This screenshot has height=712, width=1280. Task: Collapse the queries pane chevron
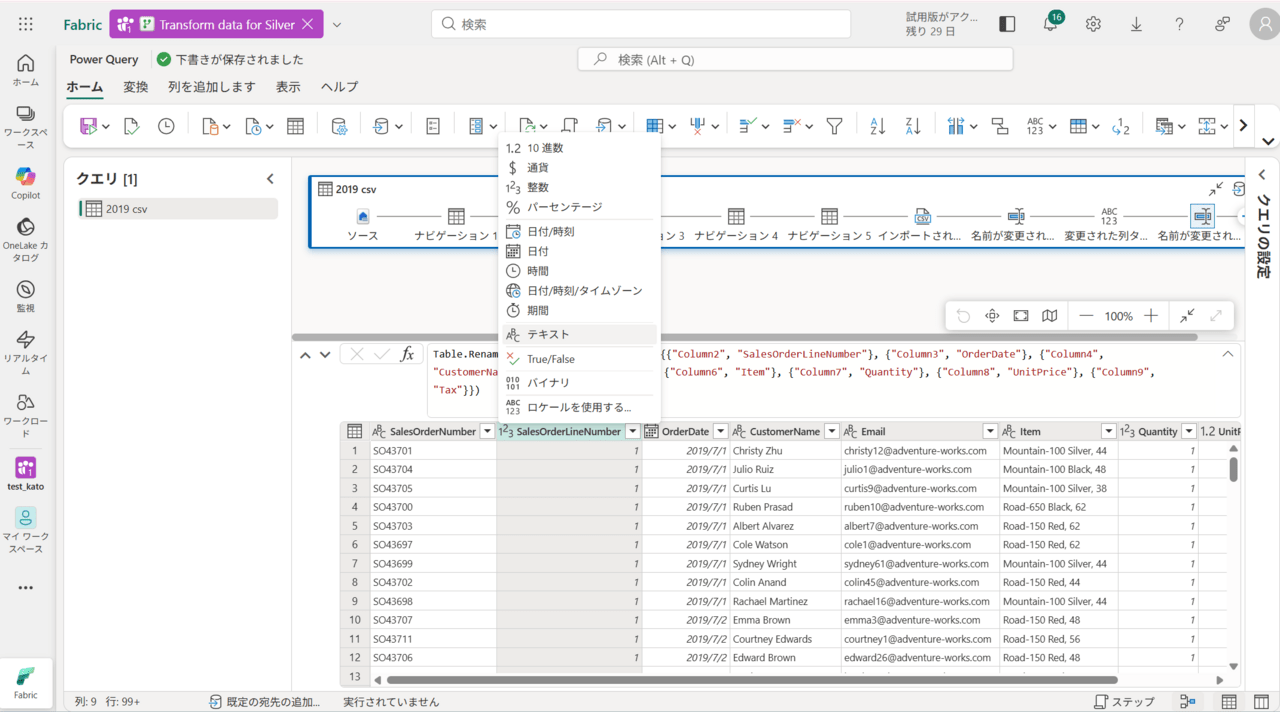pos(270,179)
